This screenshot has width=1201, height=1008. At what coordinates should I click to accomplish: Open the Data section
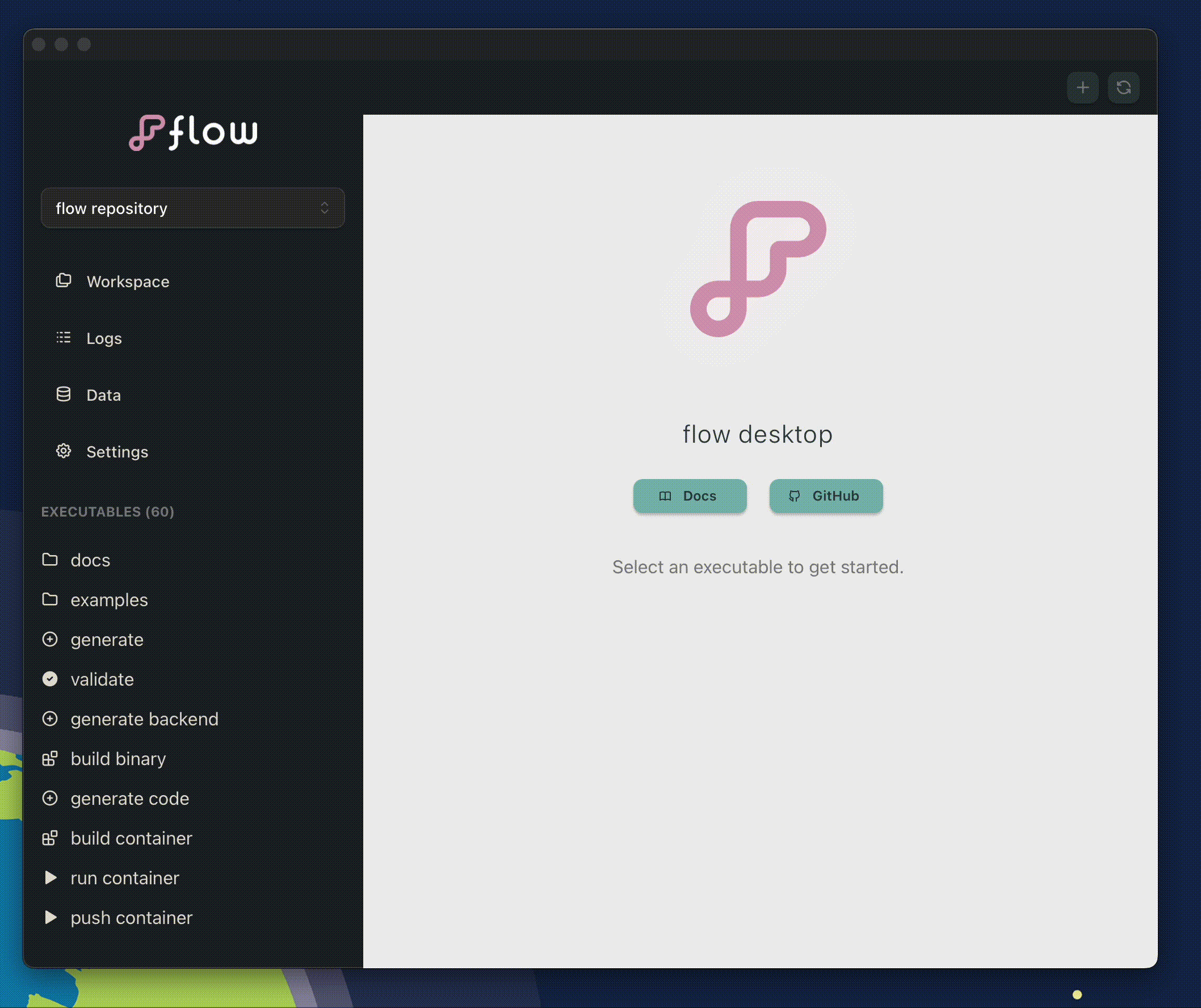click(x=193, y=395)
